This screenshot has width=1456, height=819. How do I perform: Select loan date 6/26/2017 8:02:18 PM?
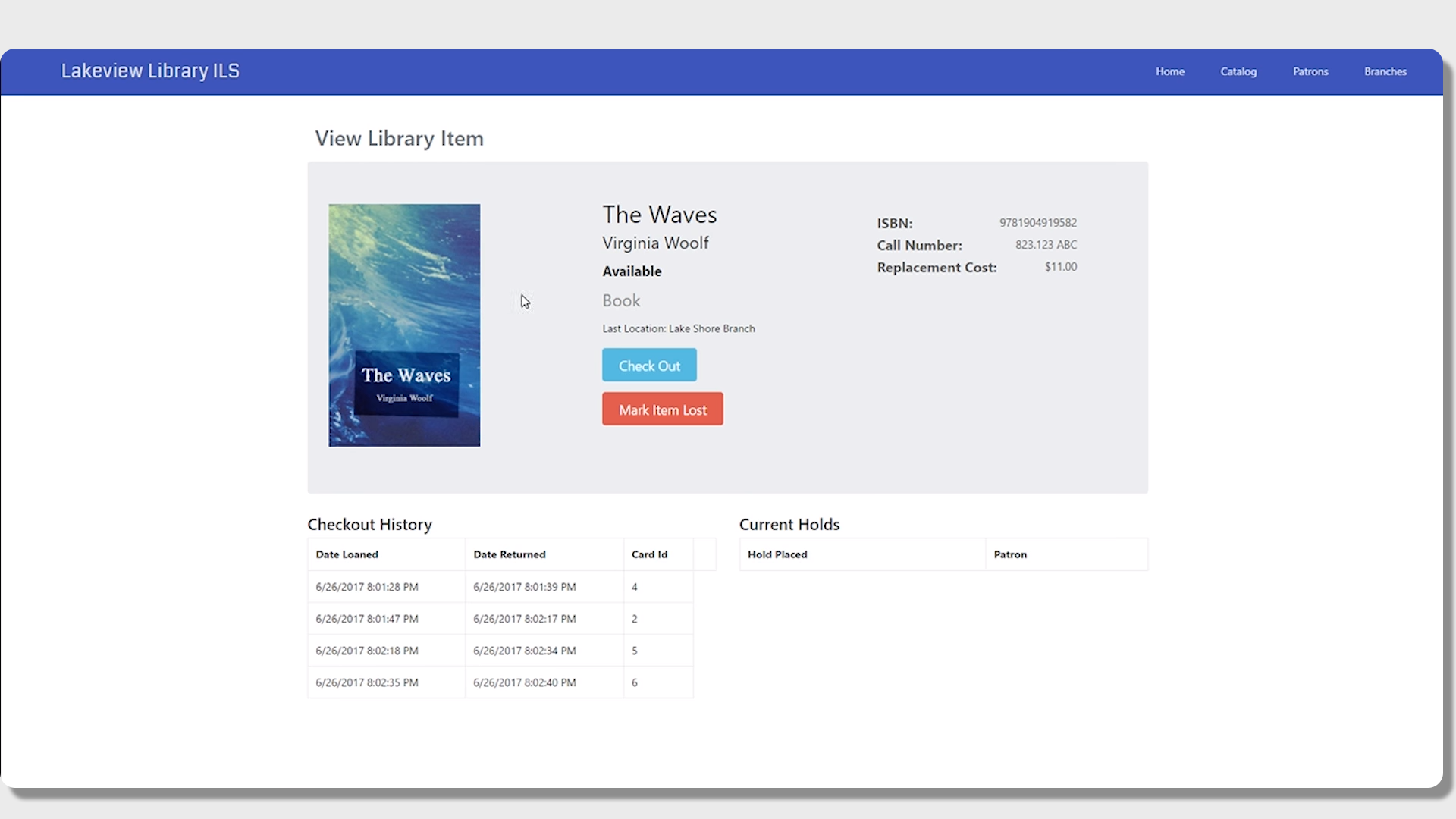coord(367,651)
